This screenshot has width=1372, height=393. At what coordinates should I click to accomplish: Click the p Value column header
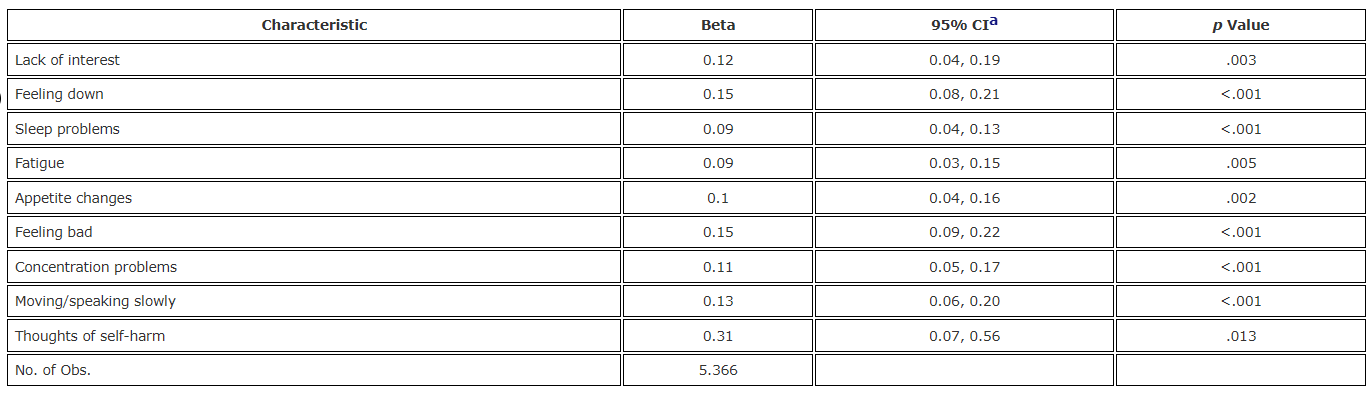click(1240, 25)
